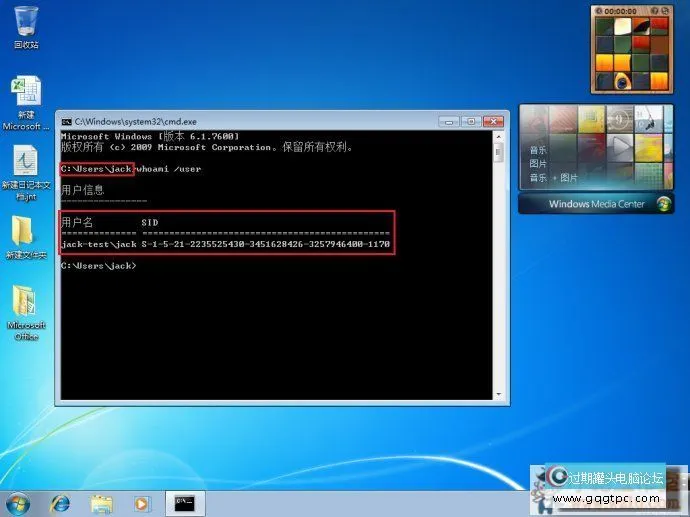The height and width of the screenshot is (517, 690).
Task: Click the Windows Media Center logo orb
Action: (664, 204)
